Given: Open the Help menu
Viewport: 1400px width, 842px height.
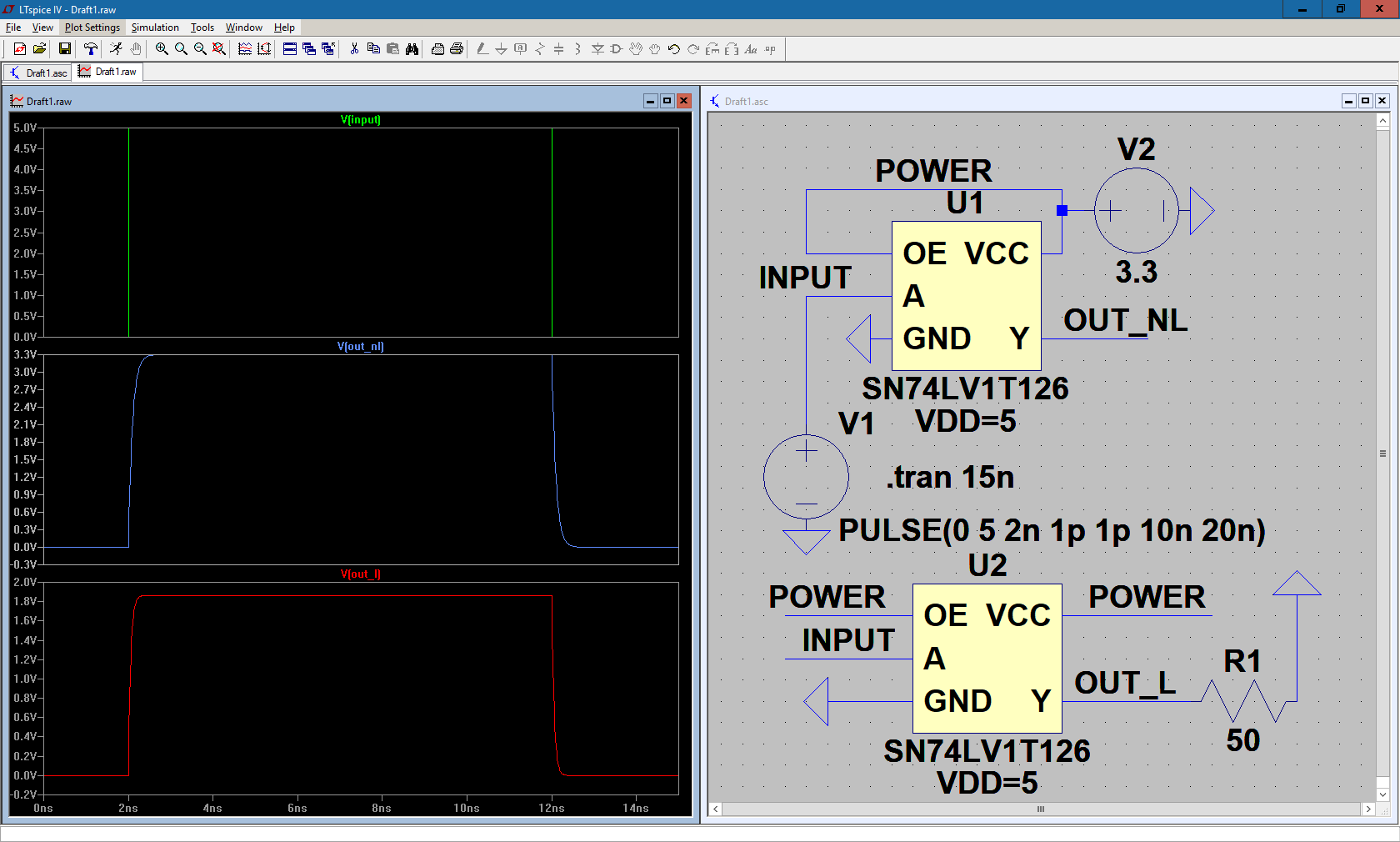Looking at the screenshot, I should (x=284, y=28).
